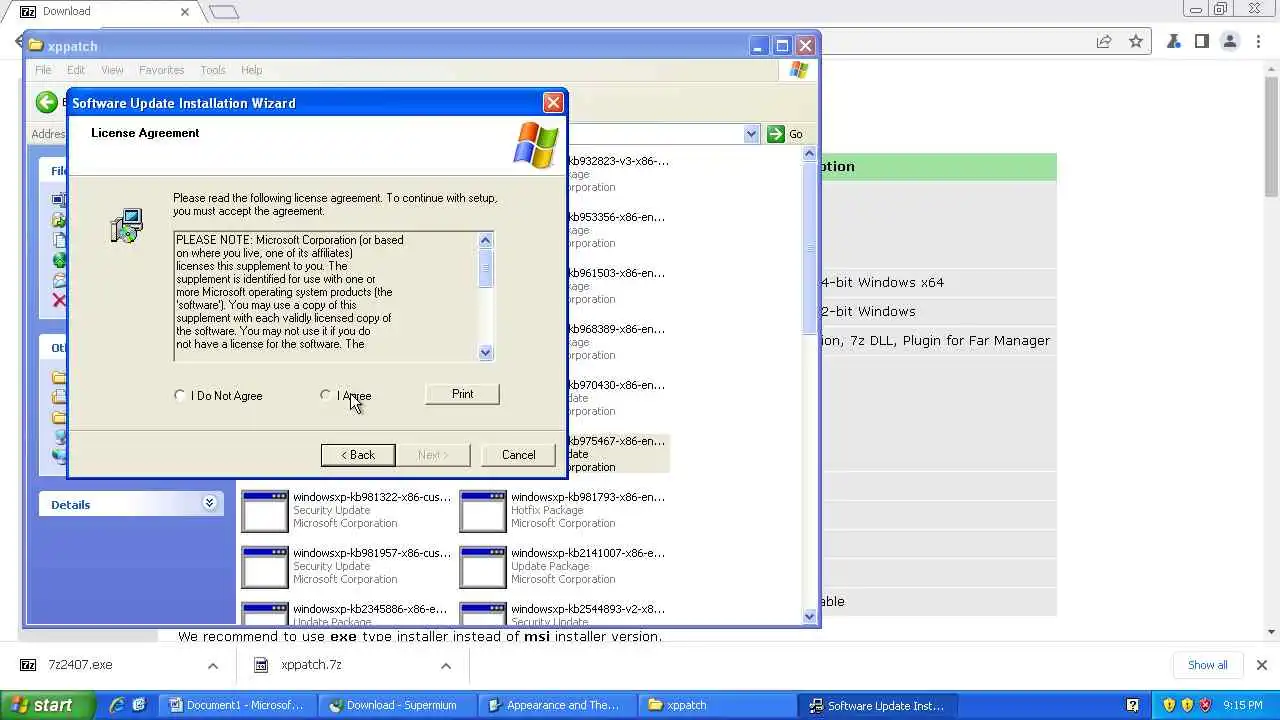This screenshot has height=720, width=1280.
Task: Select the windowsxp-kb953356 file entry
Action: click(x=617, y=230)
